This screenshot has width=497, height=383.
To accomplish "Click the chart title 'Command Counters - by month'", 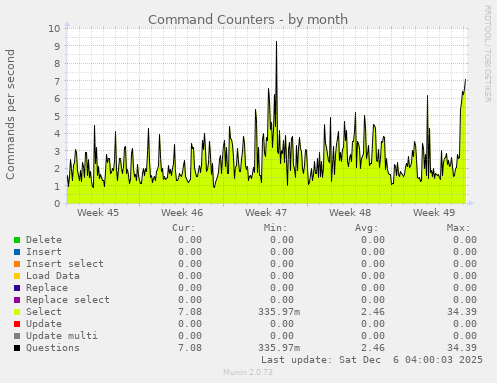I will (x=248, y=19).
